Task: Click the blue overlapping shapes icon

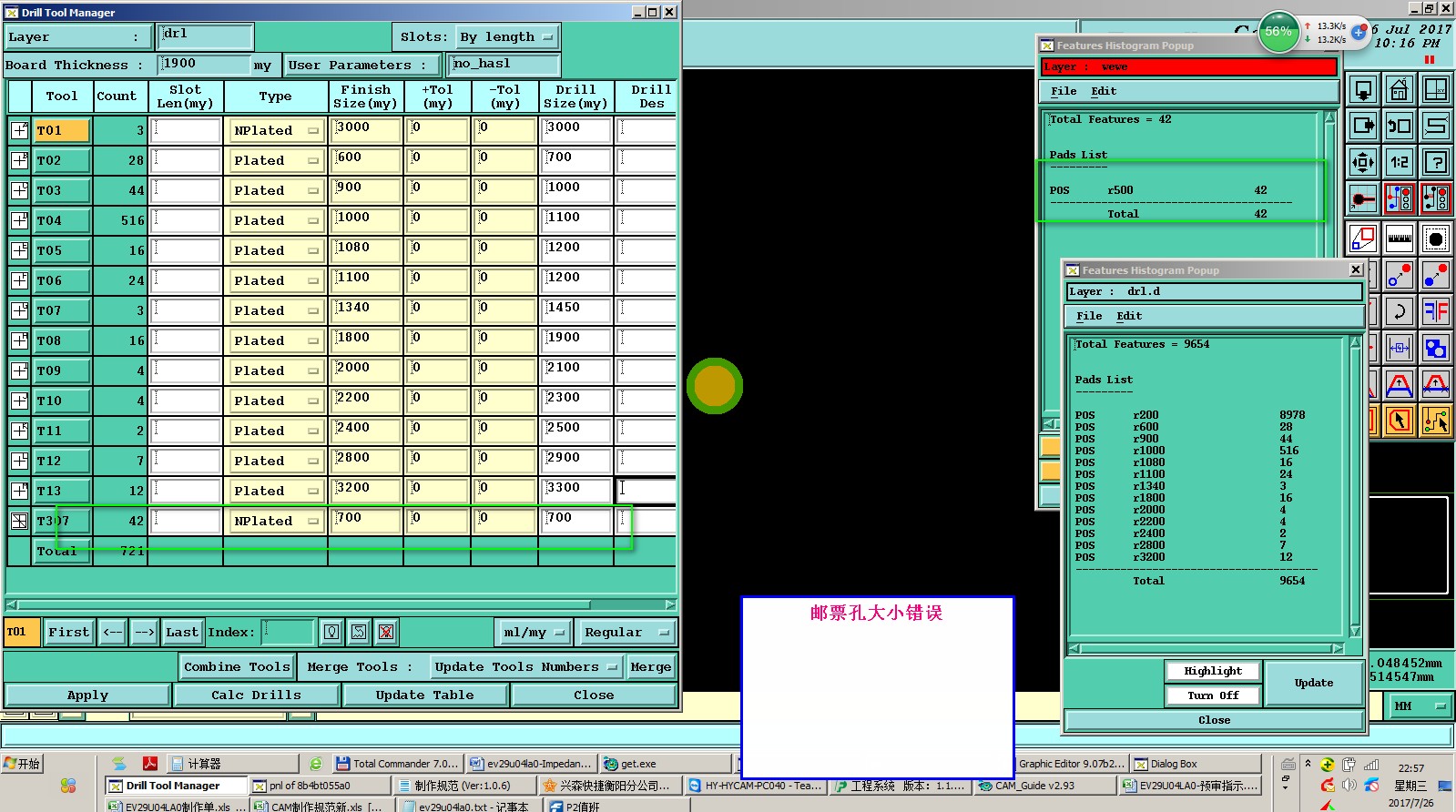Action: (x=1435, y=348)
